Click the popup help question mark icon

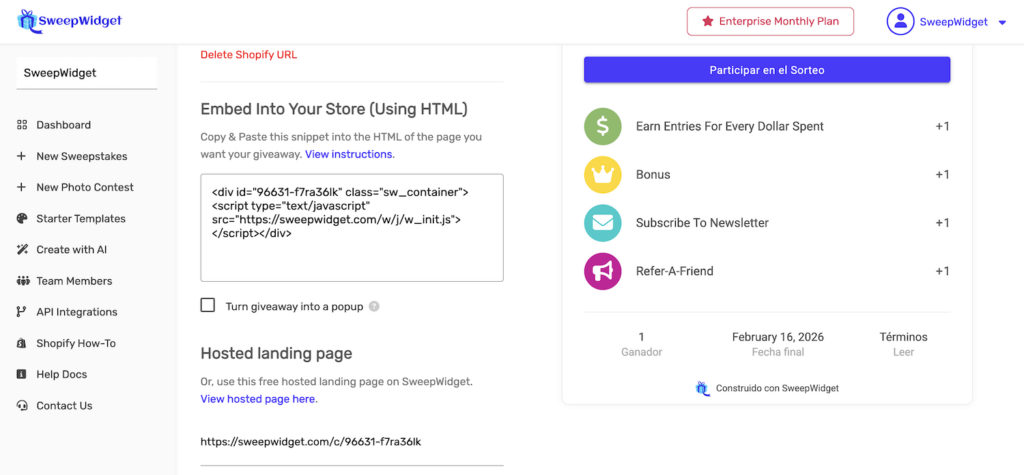coord(374,307)
